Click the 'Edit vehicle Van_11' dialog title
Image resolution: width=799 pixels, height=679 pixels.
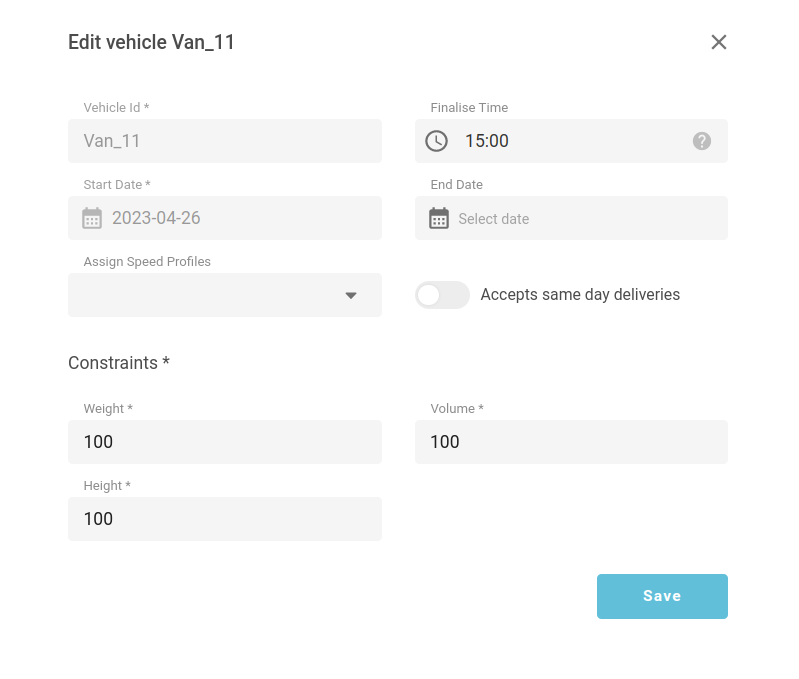151,42
